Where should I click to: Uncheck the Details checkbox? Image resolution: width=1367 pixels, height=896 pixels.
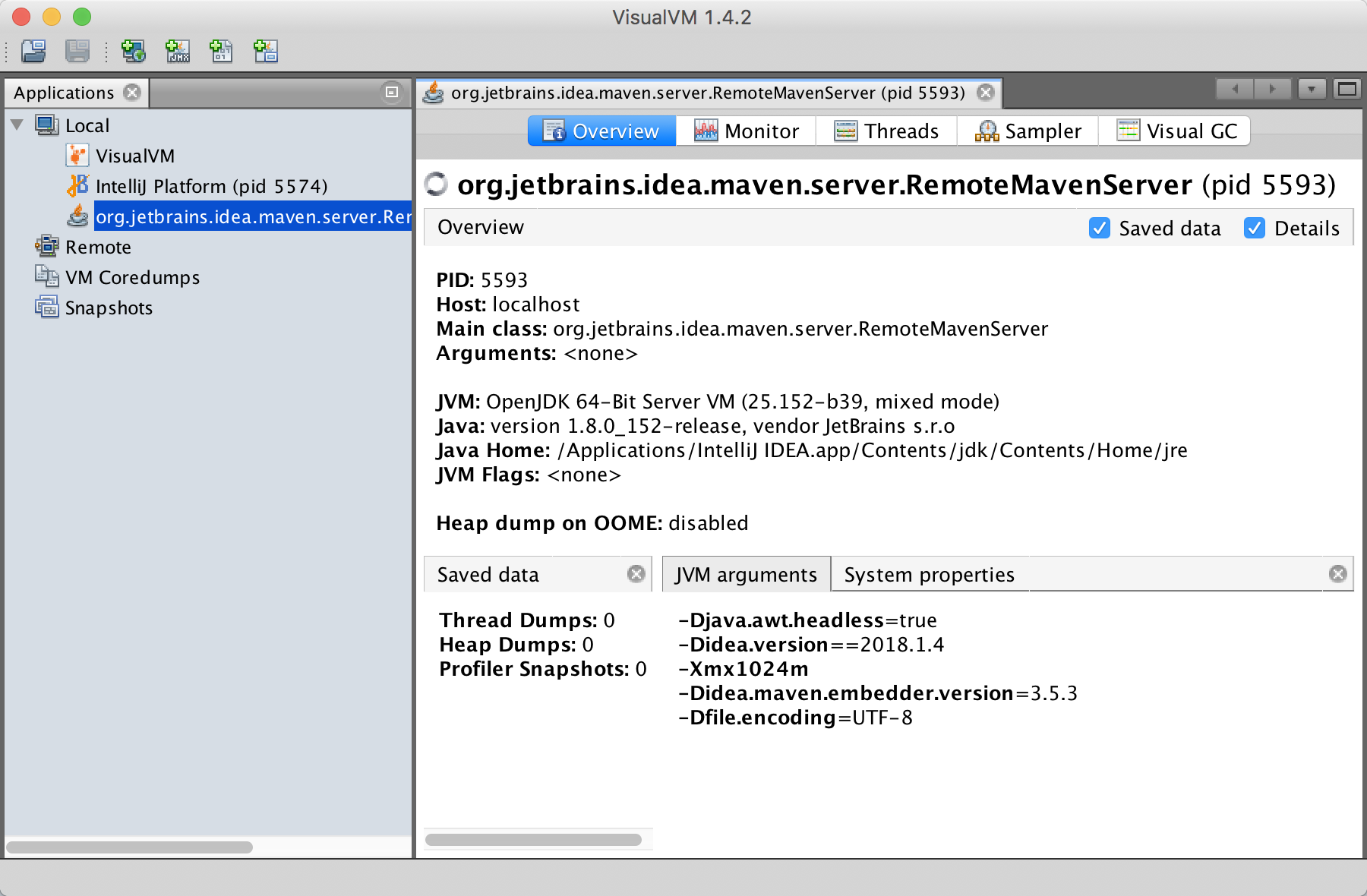click(x=1255, y=228)
